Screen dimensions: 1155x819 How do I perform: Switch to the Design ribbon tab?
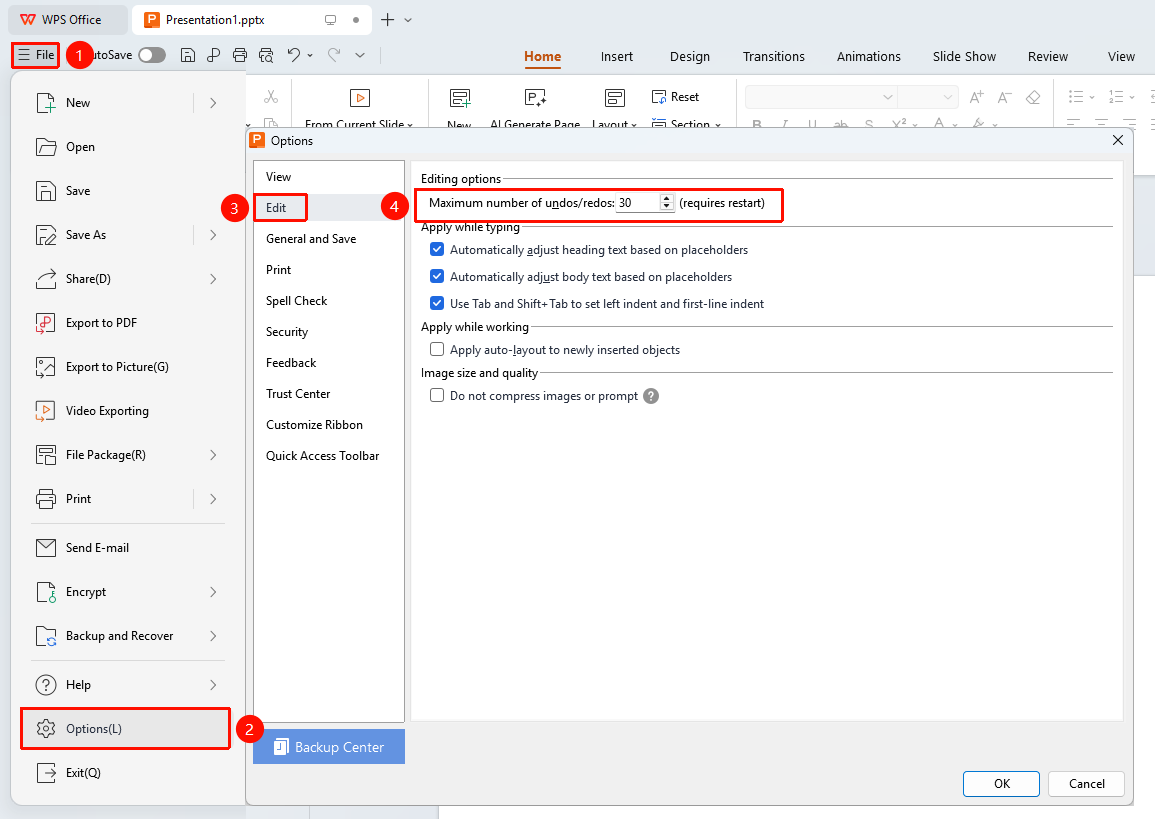689,57
